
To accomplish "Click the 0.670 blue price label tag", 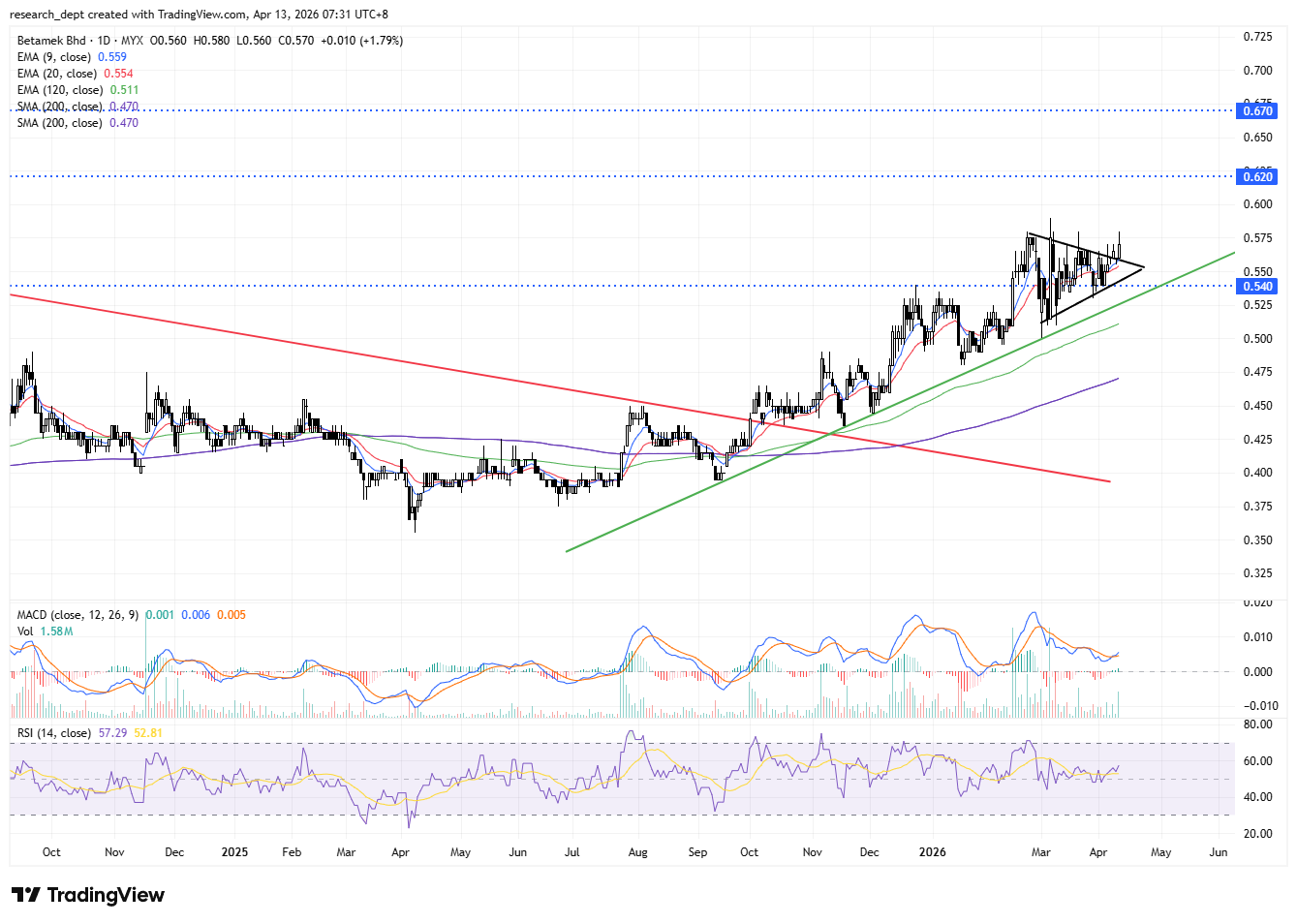I will pos(1257,111).
